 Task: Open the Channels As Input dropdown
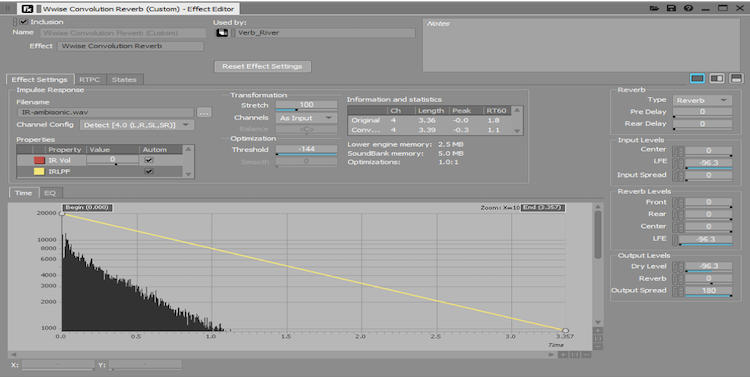point(306,118)
